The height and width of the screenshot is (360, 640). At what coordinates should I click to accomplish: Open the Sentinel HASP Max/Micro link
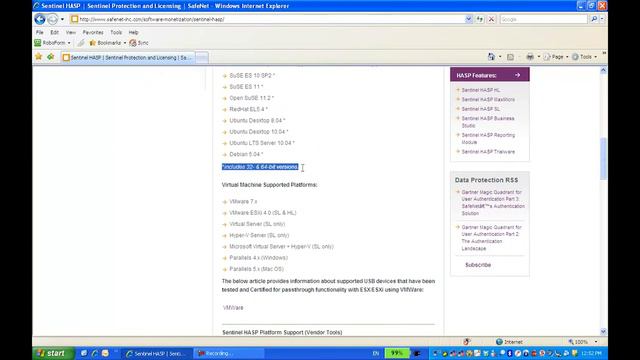pyautogui.click(x=488, y=99)
